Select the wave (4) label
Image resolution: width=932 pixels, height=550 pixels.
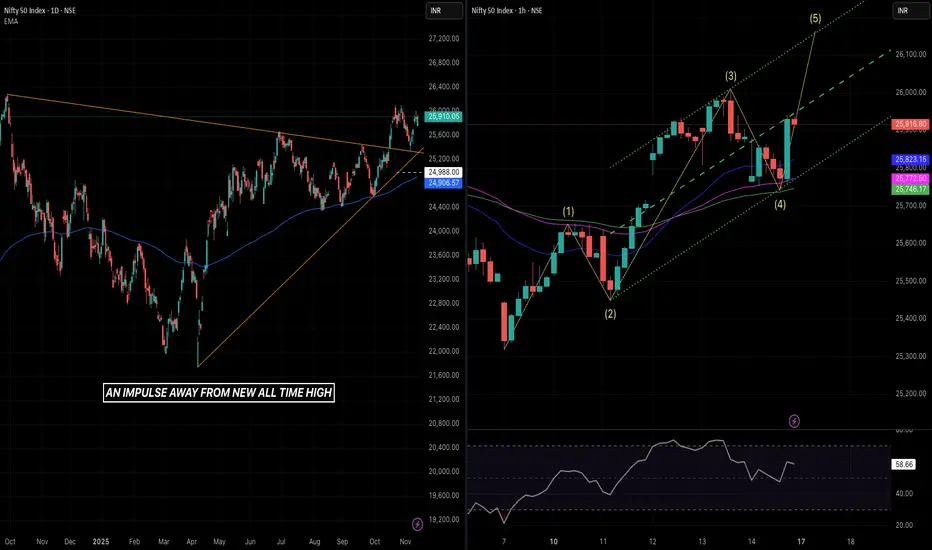780,205
